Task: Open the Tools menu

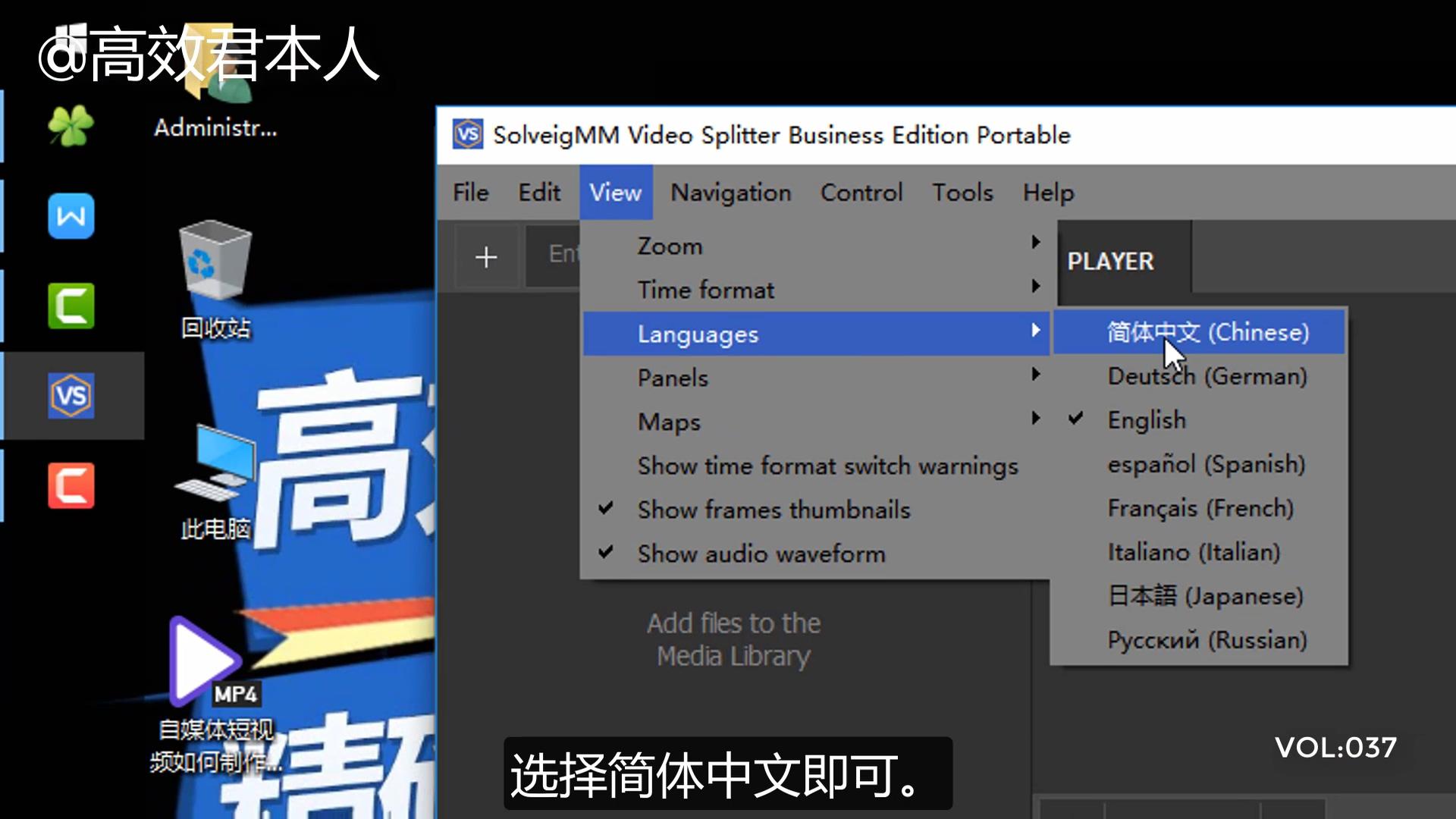Action: (962, 193)
